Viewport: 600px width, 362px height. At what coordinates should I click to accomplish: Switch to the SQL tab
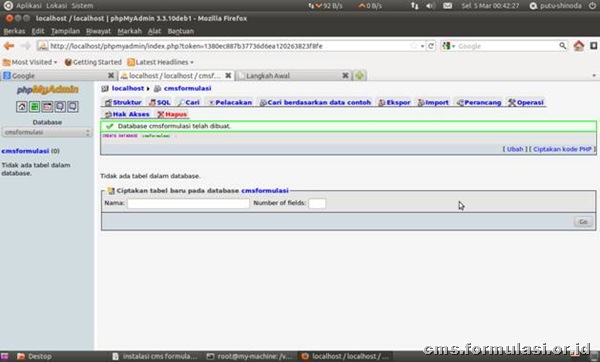click(160, 103)
